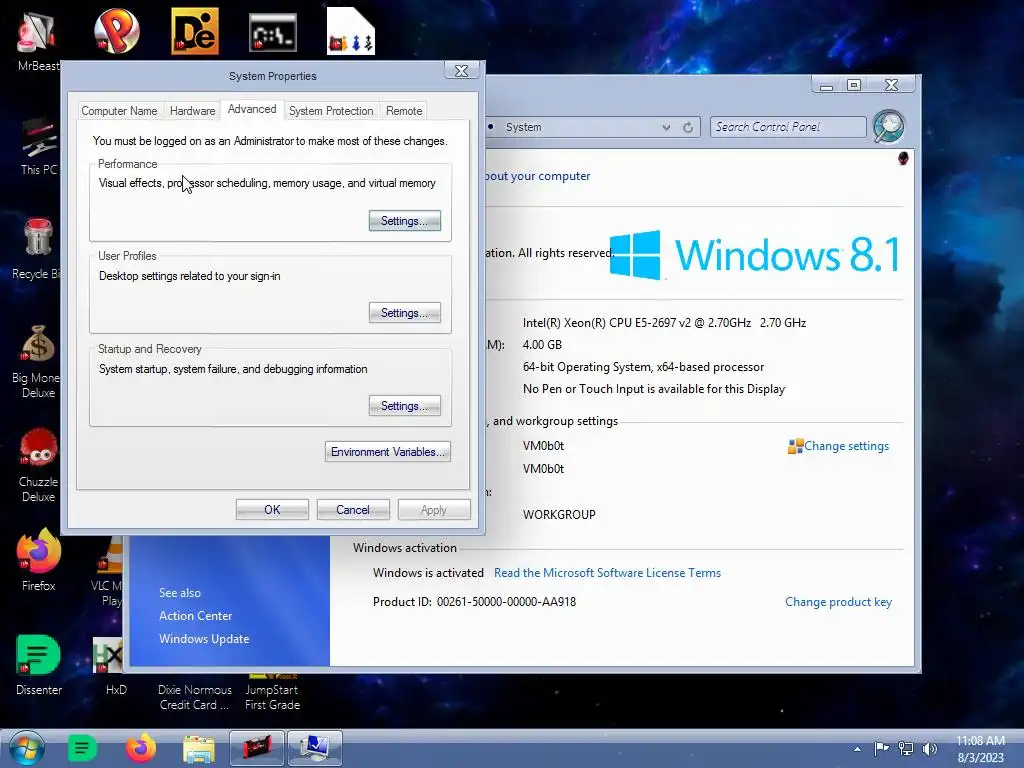The width and height of the screenshot is (1024, 768).
Task: Open the command prompt desktop shortcut
Action: coord(273,31)
